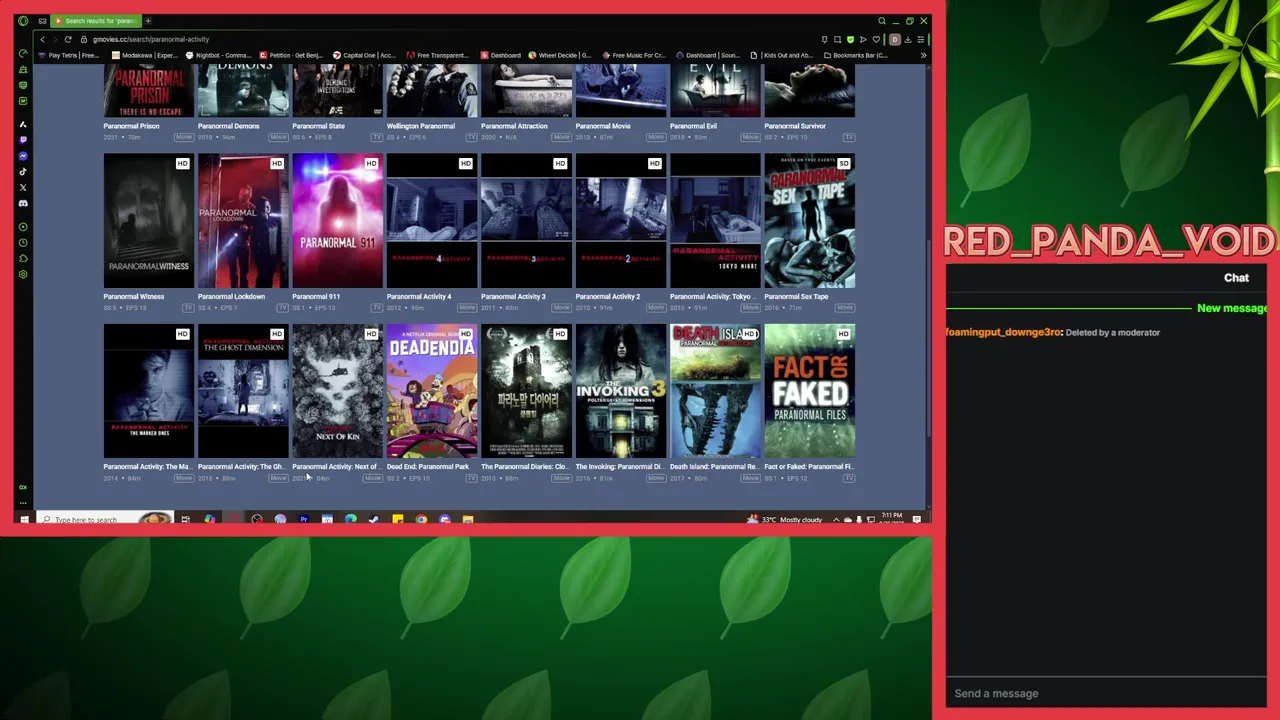Click the heart bookmark icon in address bar
Image resolution: width=1280 pixels, height=720 pixels.
coord(876,40)
